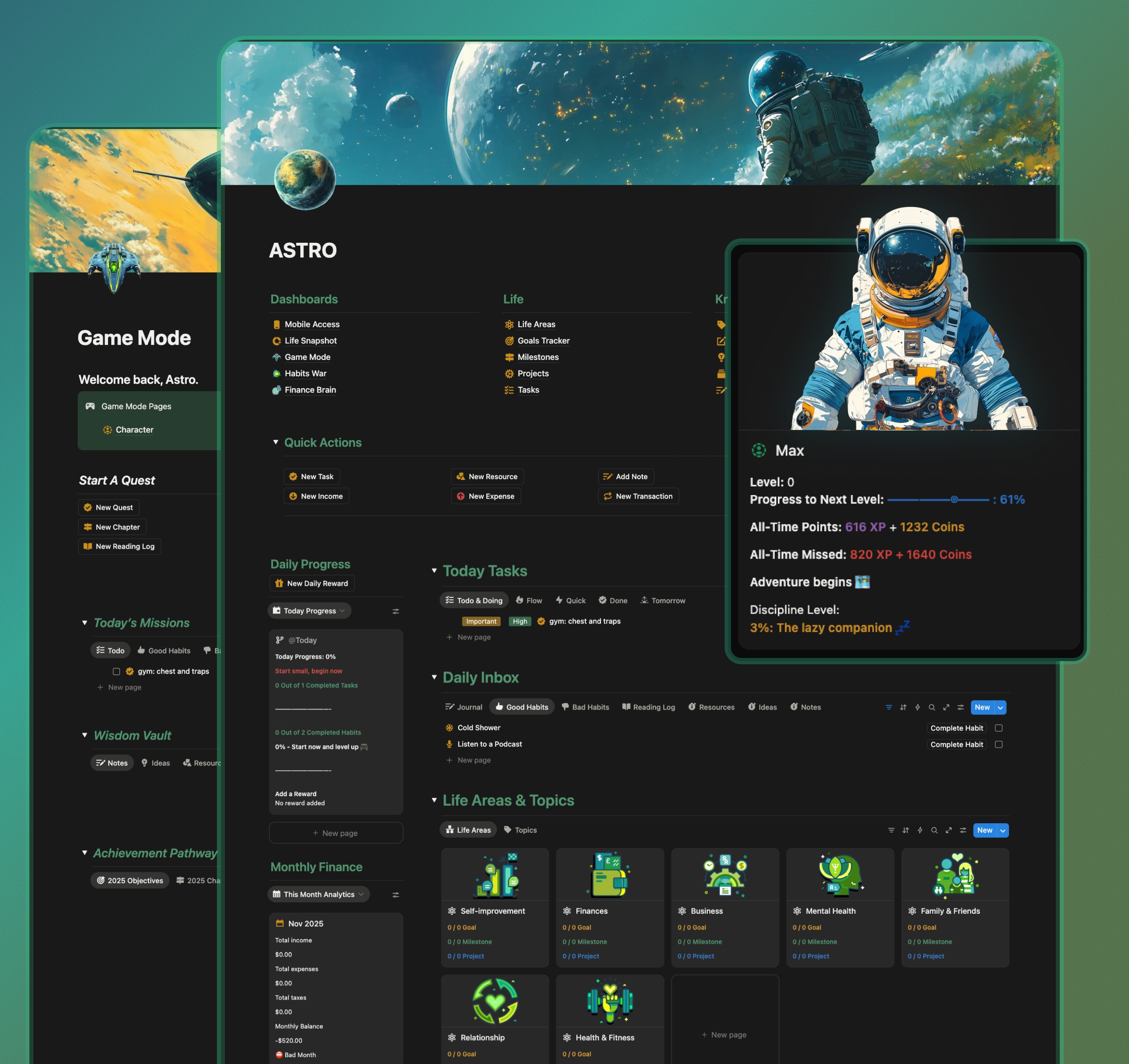Image resolution: width=1129 pixels, height=1064 pixels.
Task: Click lightning icon in Life Areas & Topics toolbar
Action: [920, 830]
